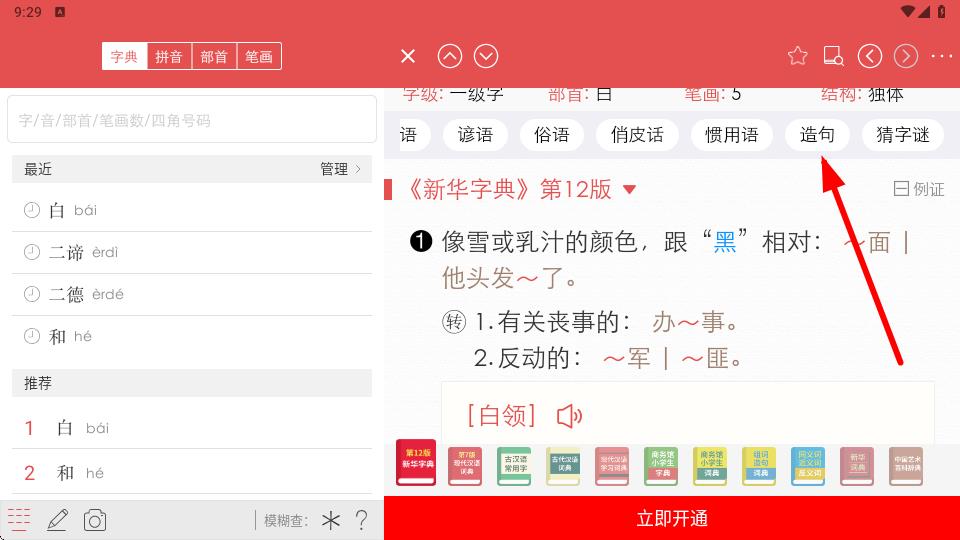The image size is (960, 540).
Task: Open camera photo lookup
Action: click(x=95, y=520)
